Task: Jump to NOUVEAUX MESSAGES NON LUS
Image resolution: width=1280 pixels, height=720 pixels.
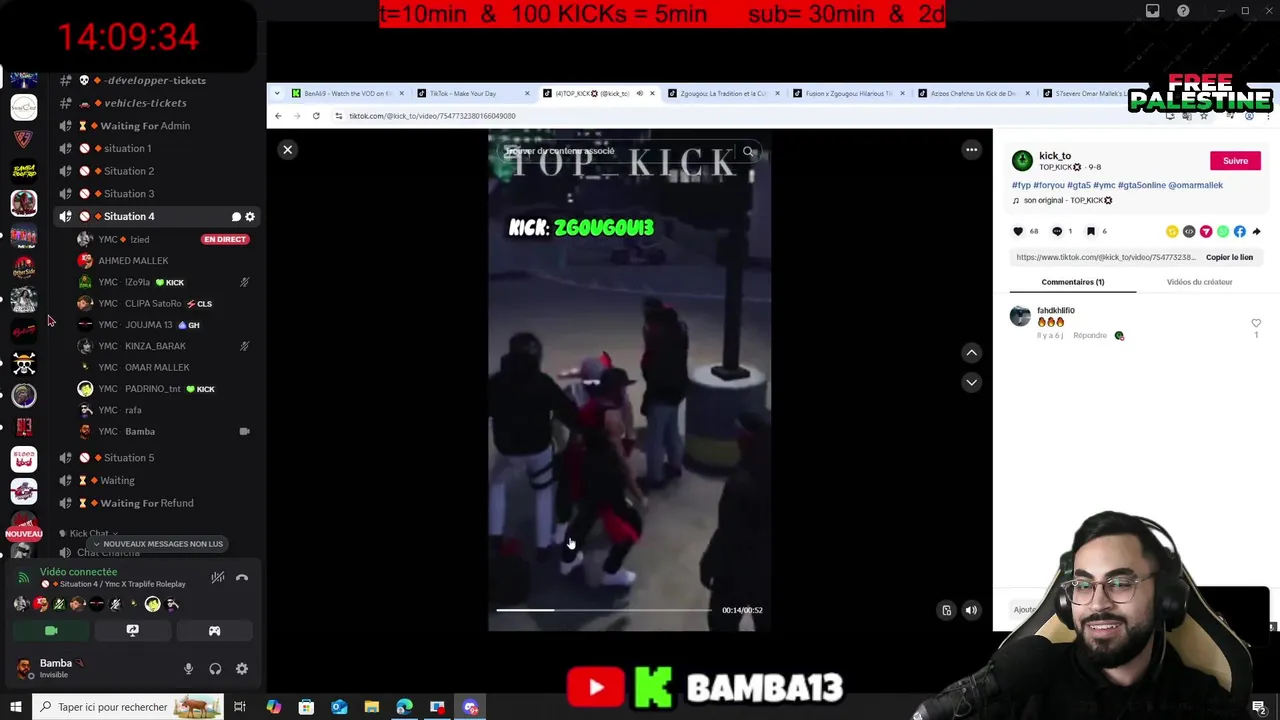Action: tap(157, 544)
